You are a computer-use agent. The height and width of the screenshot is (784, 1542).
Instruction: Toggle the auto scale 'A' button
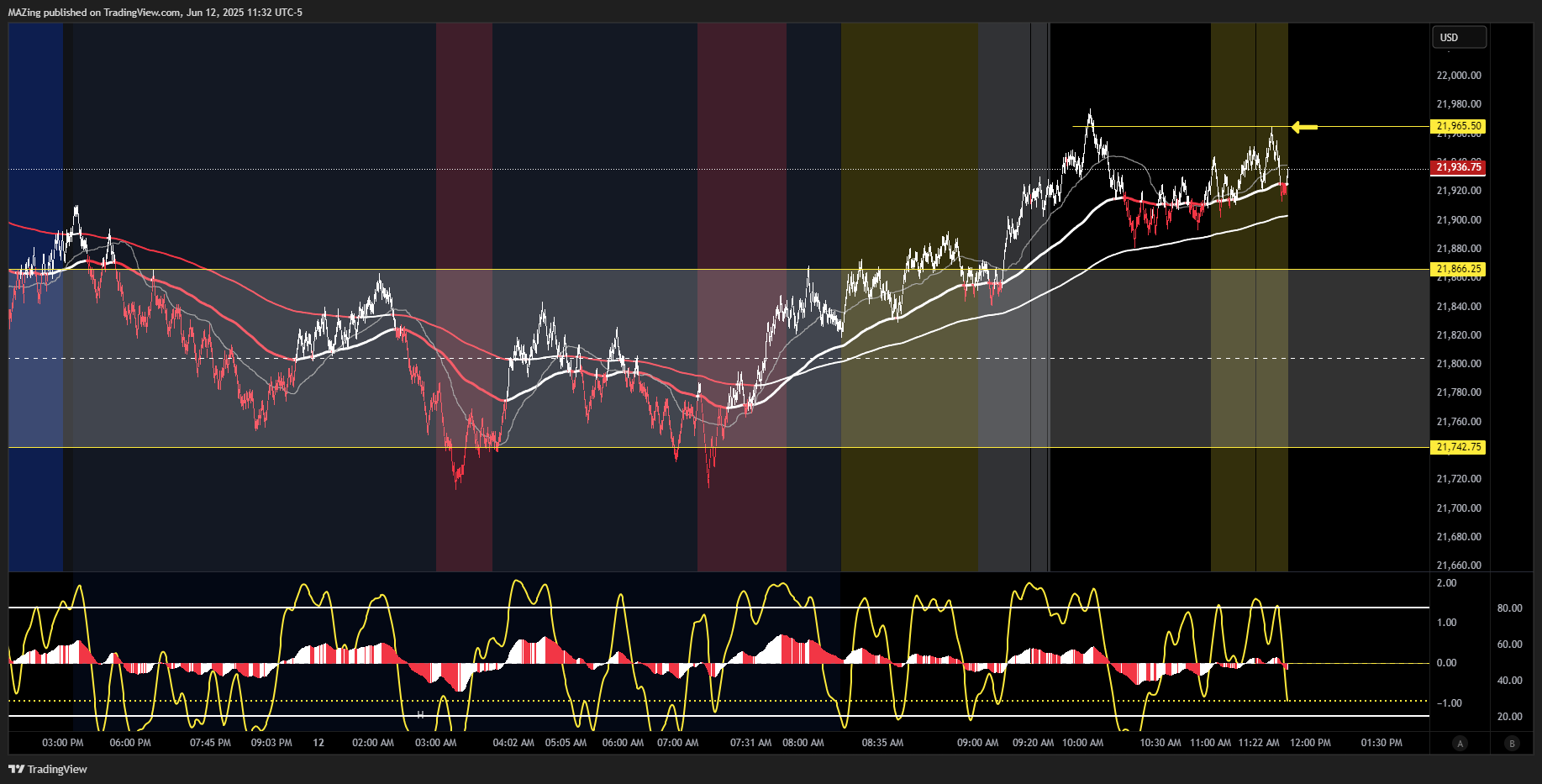pyautogui.click(x=1460, y=743)
